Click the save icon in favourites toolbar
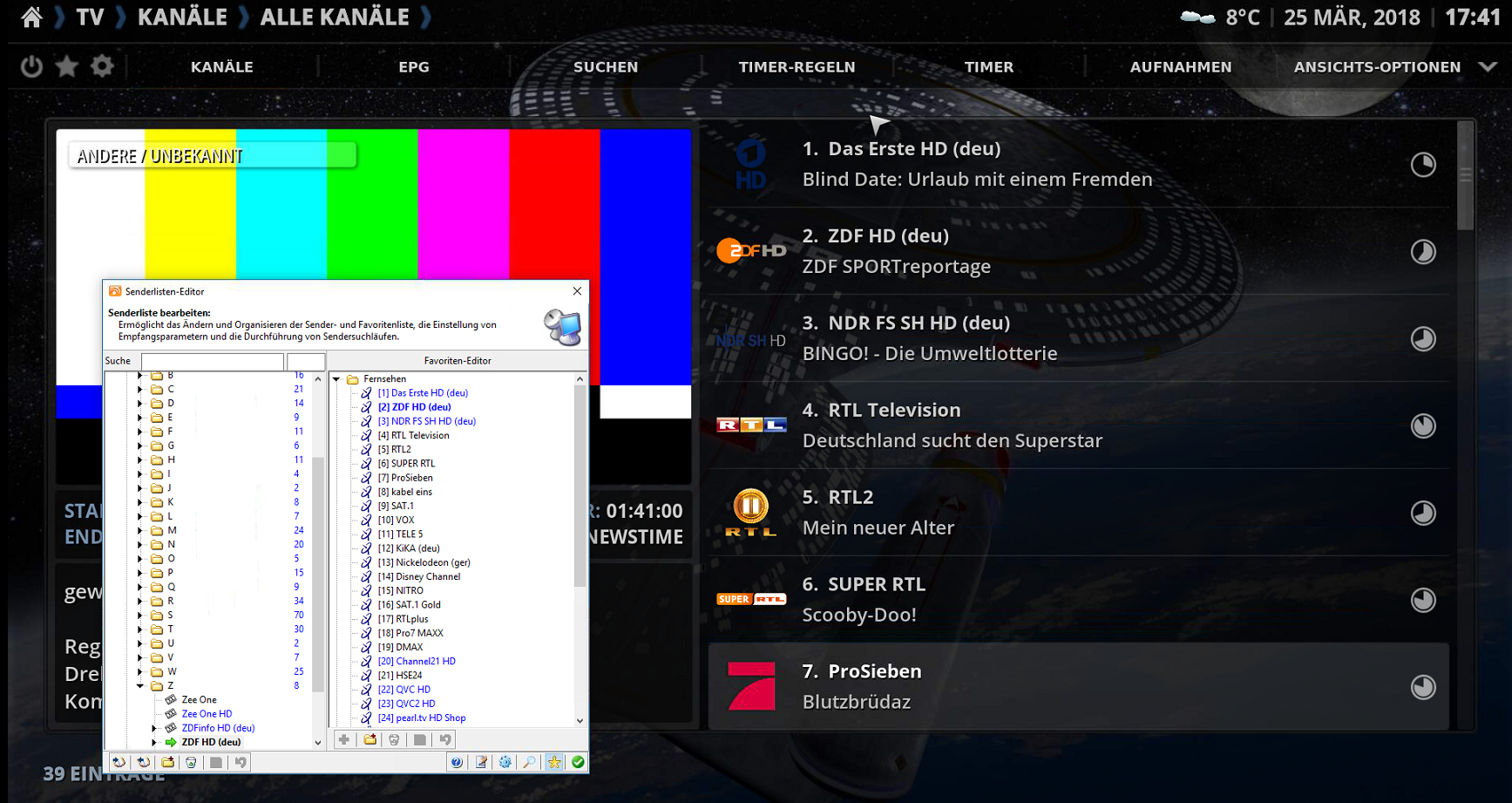The image size is (1512, 803). point(420,739)
